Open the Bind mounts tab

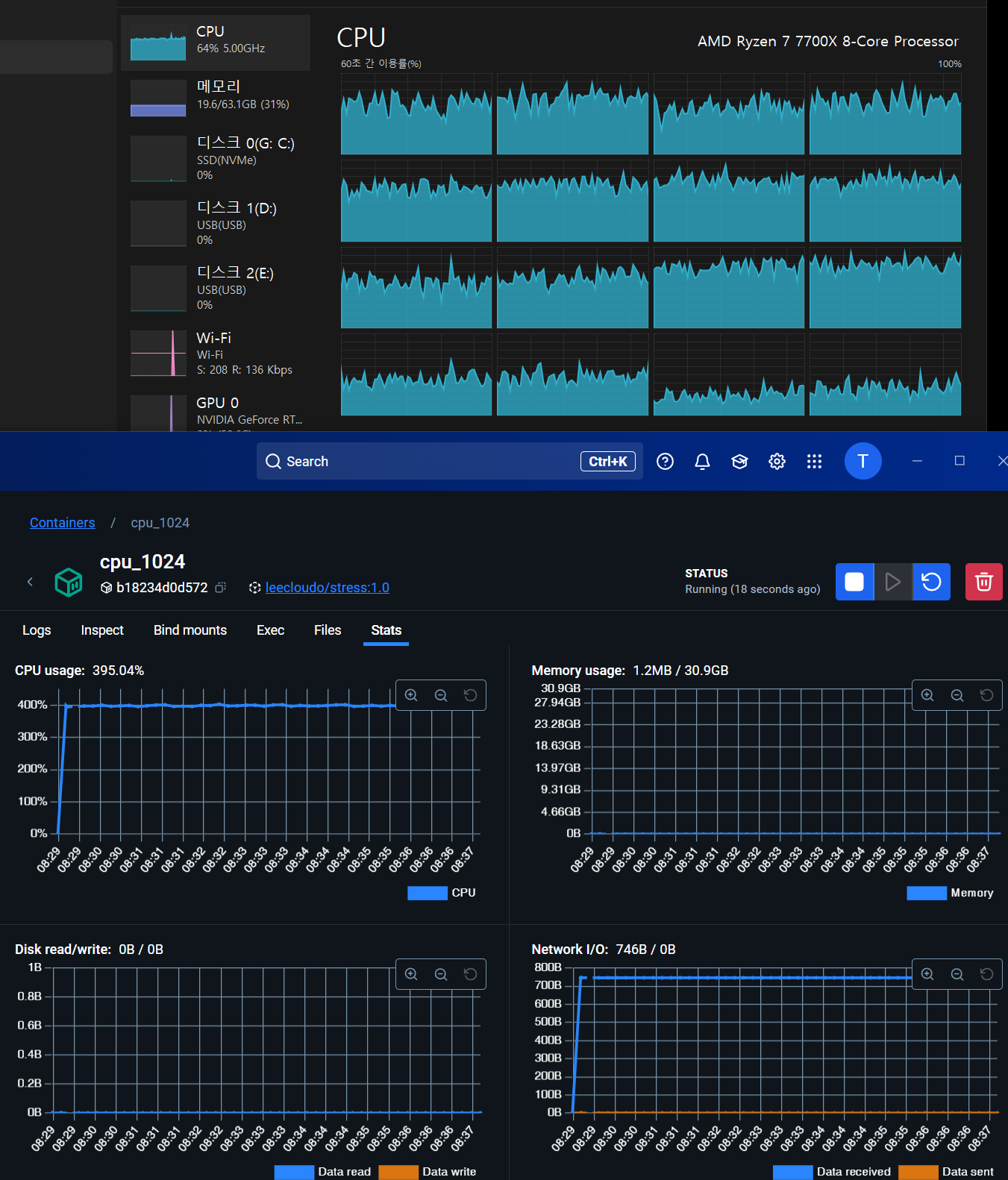click(190, 630)
